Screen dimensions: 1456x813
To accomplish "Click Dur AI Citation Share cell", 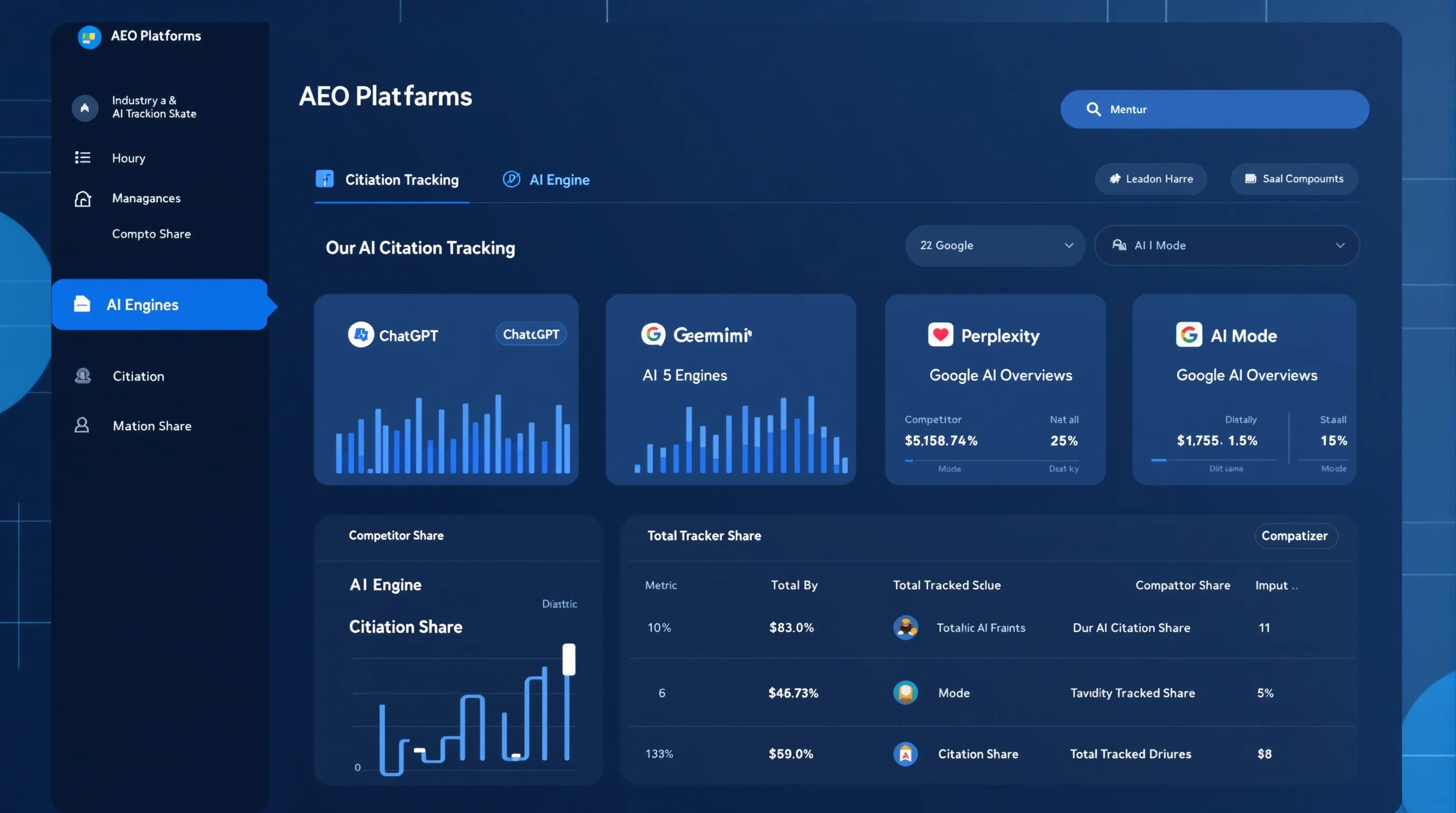I will pos(1132,628).
